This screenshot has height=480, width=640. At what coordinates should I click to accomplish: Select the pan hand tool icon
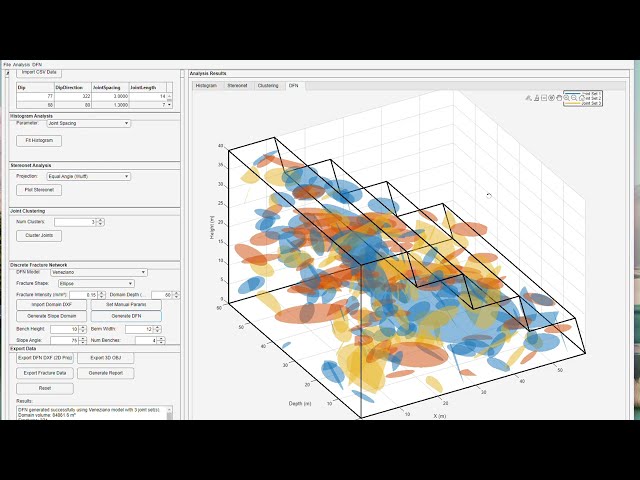pyautogui.click(x=559, y=98)
